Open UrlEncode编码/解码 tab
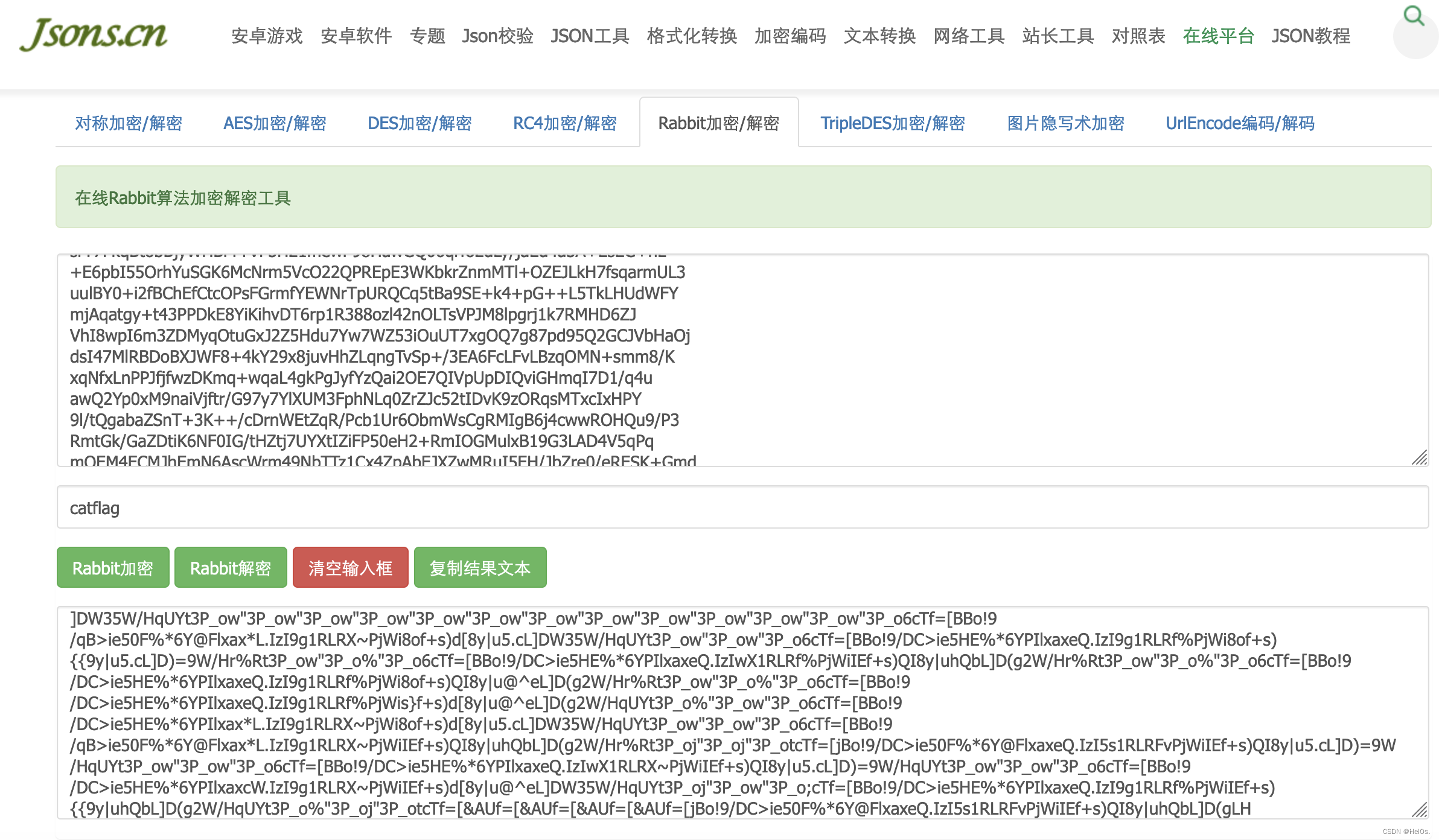 pos(1240,124)
